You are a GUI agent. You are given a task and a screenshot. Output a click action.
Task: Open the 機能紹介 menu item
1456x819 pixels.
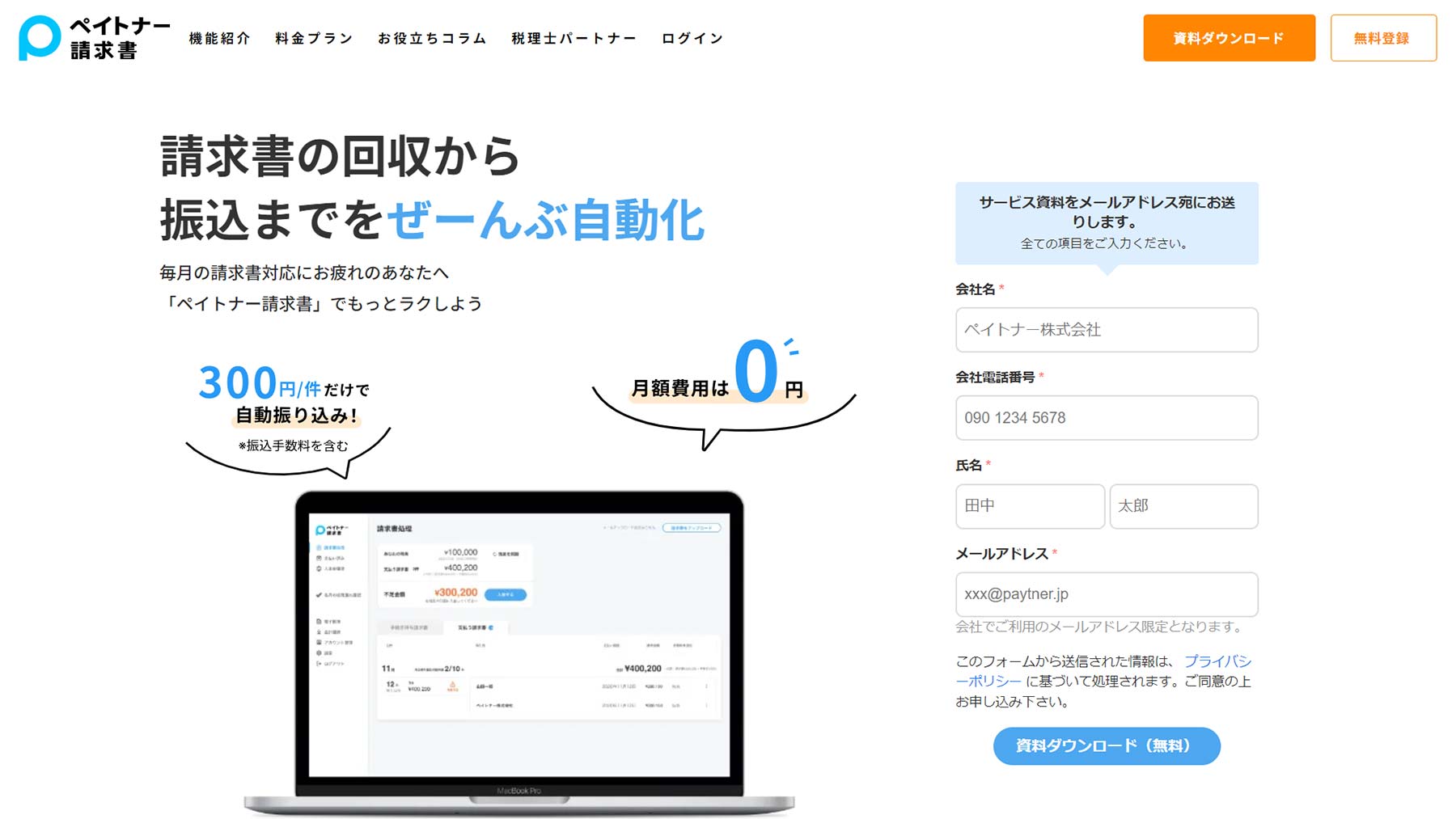219,38
